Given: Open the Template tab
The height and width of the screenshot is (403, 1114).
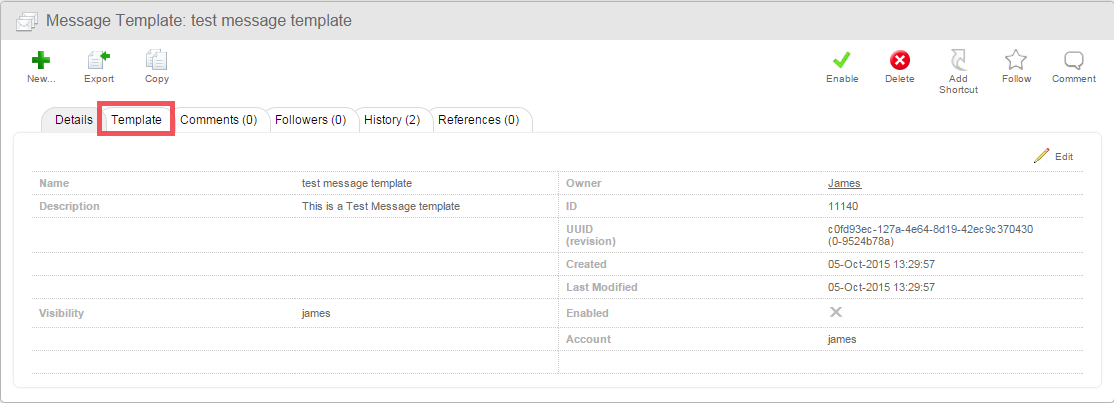Looking at the screenshot, I should [x=136, y=120].
